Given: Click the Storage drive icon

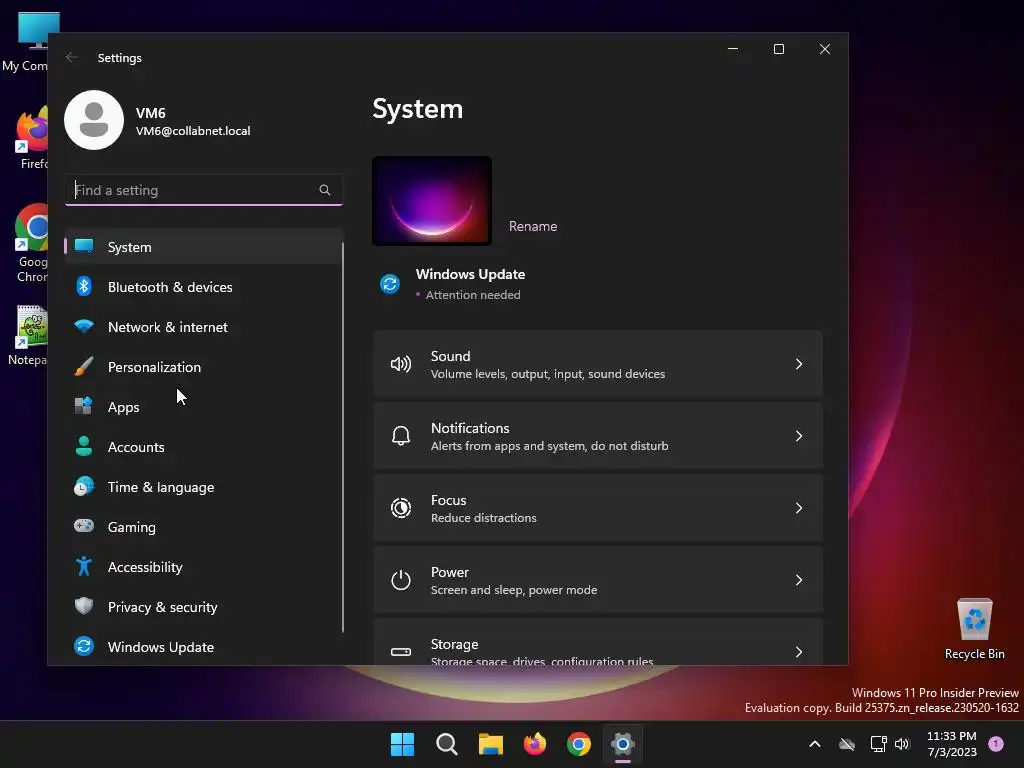Looking at the screenshot, I should pyautogui.click(x=401, y=651).
